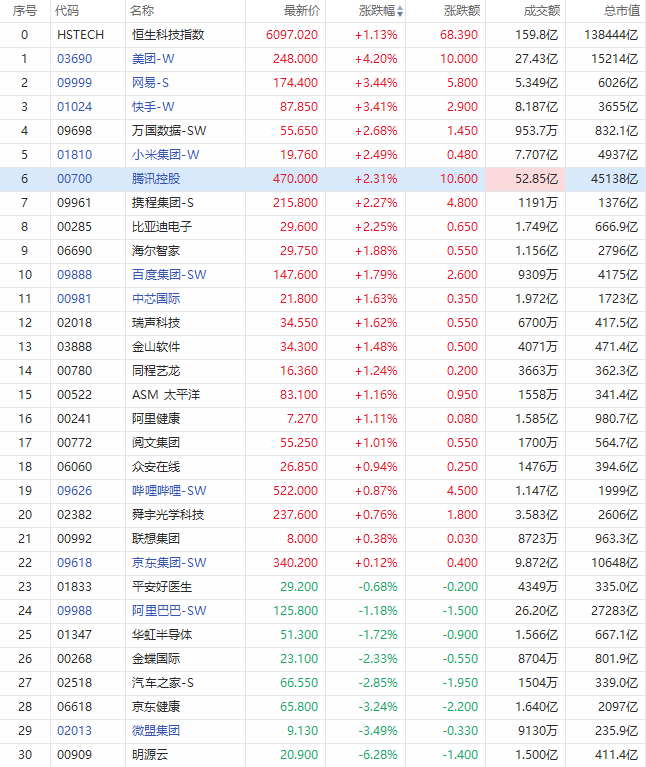Open the 京东集团-SW stock link
The height and width of the screenshot is (767, 646).
pyautogui.click(x=169, y=563)
